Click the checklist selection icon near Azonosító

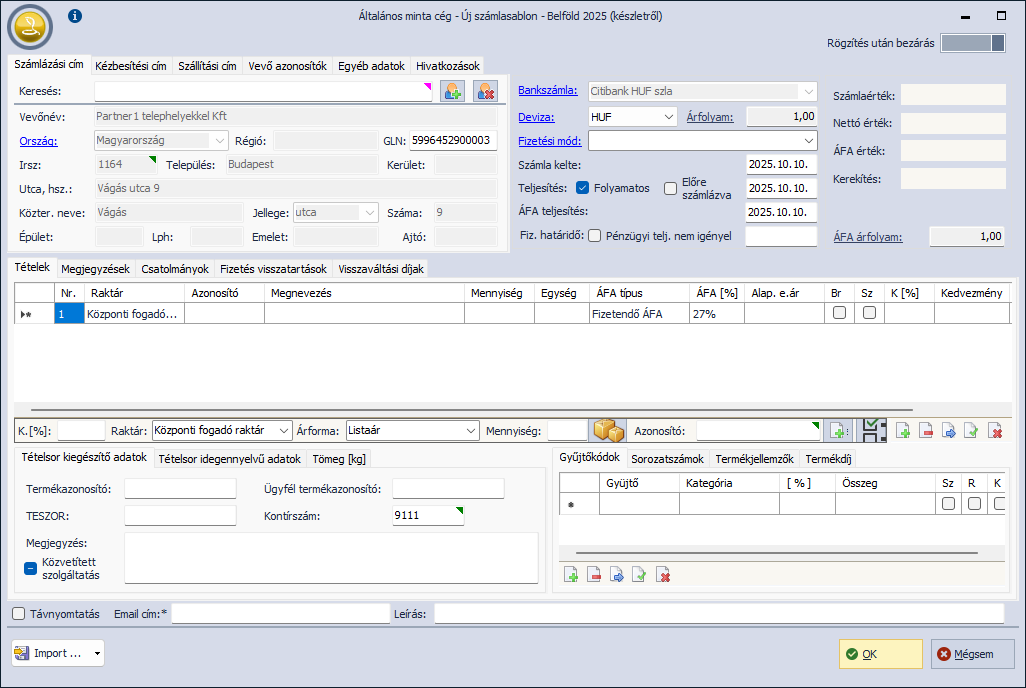point(873,430)
